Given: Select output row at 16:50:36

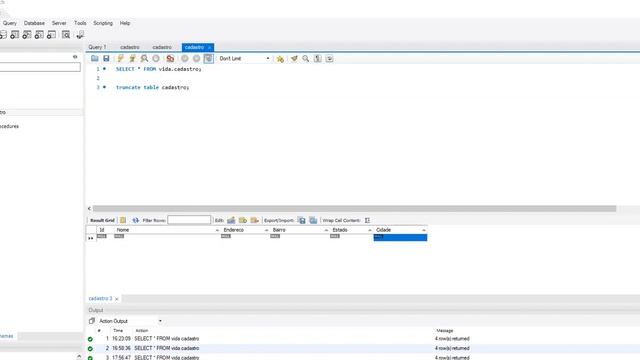Looking at the screenshot, I should click(363, 349).
